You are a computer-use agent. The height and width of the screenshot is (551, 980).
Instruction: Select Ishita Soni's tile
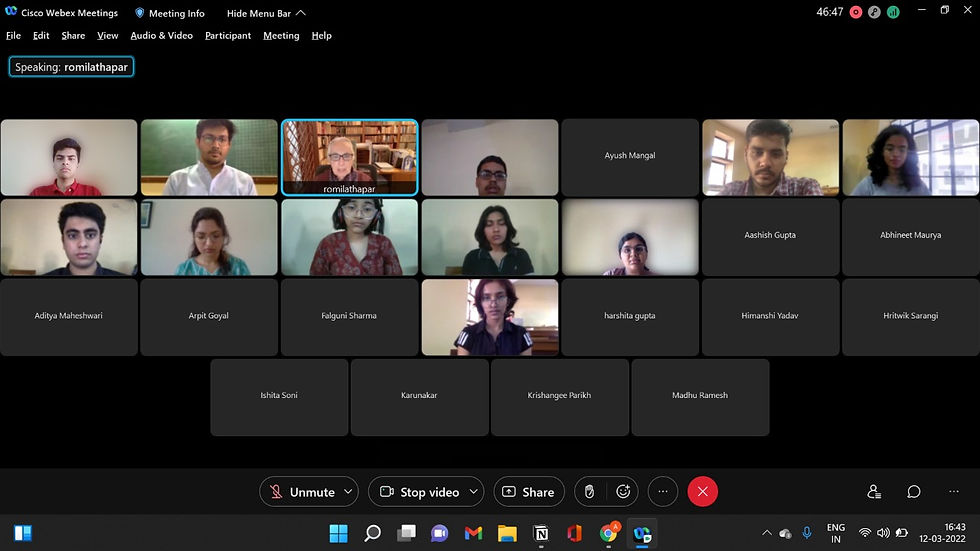coord(279,397)
